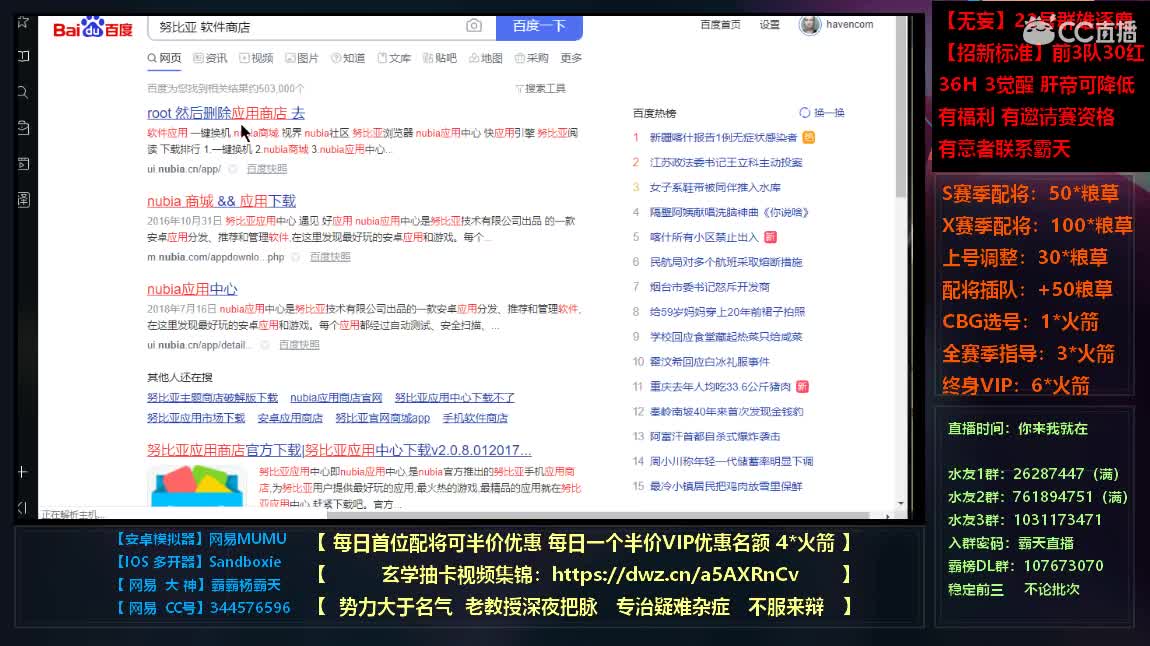This screenshot has height=646, width=1150.
Task: Click related search 努比亚主题商店破解版下载
Action: point(212,397)
